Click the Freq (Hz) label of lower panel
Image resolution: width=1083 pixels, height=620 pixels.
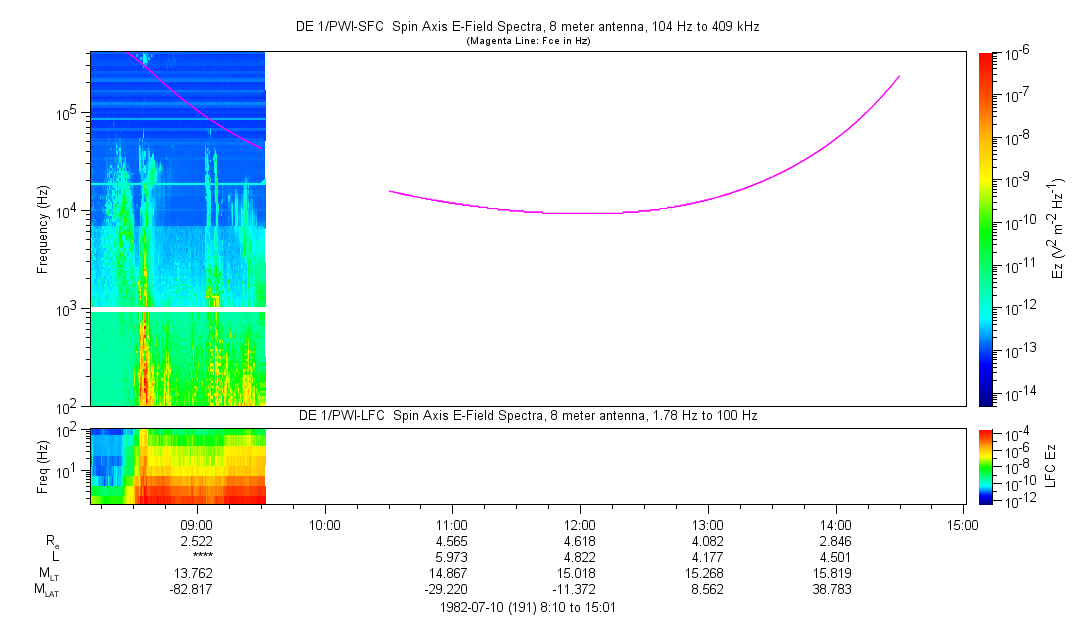coord(43,465)
